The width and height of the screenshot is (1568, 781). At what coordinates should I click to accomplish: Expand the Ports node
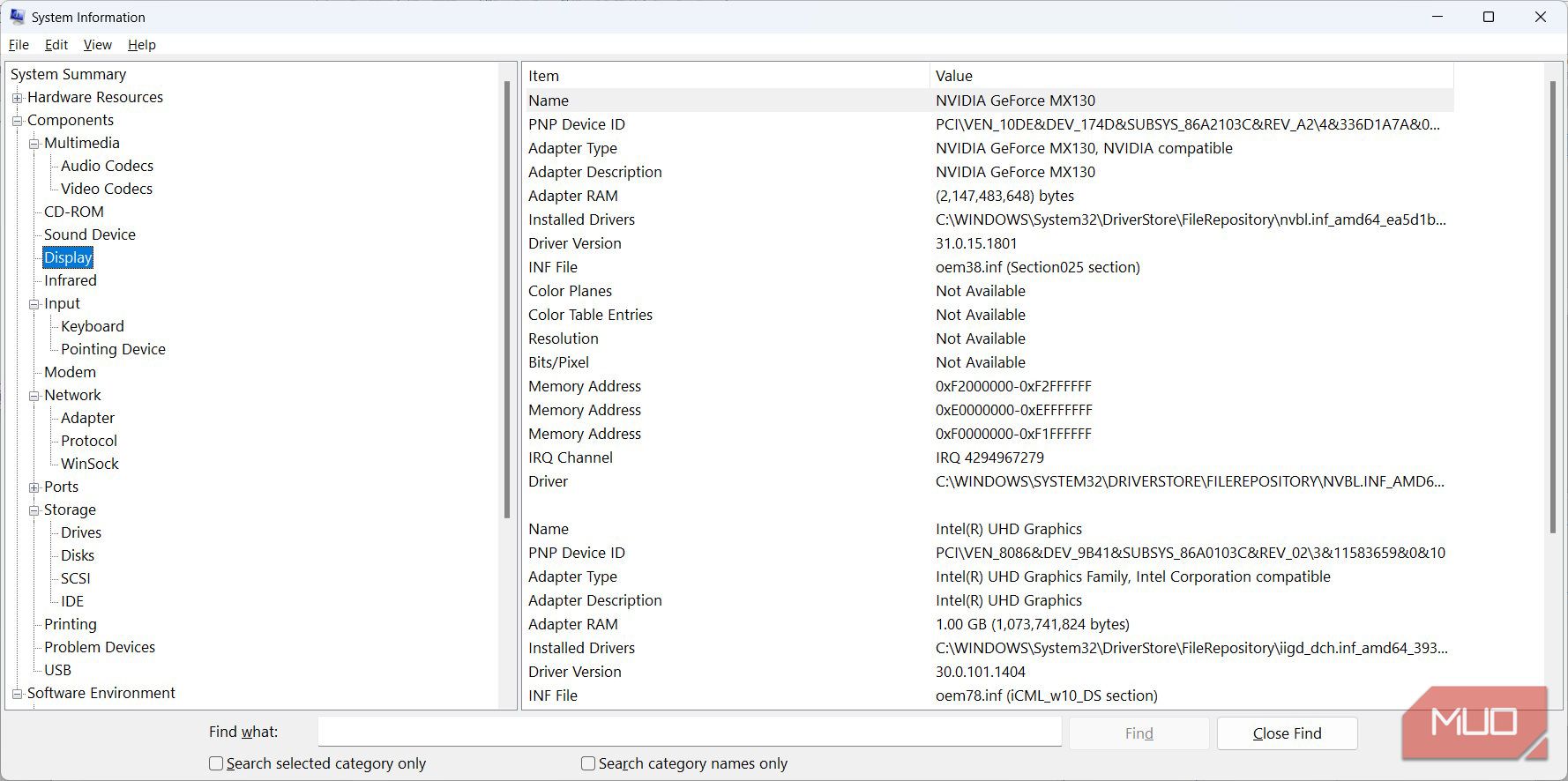(x=34, y=487)
